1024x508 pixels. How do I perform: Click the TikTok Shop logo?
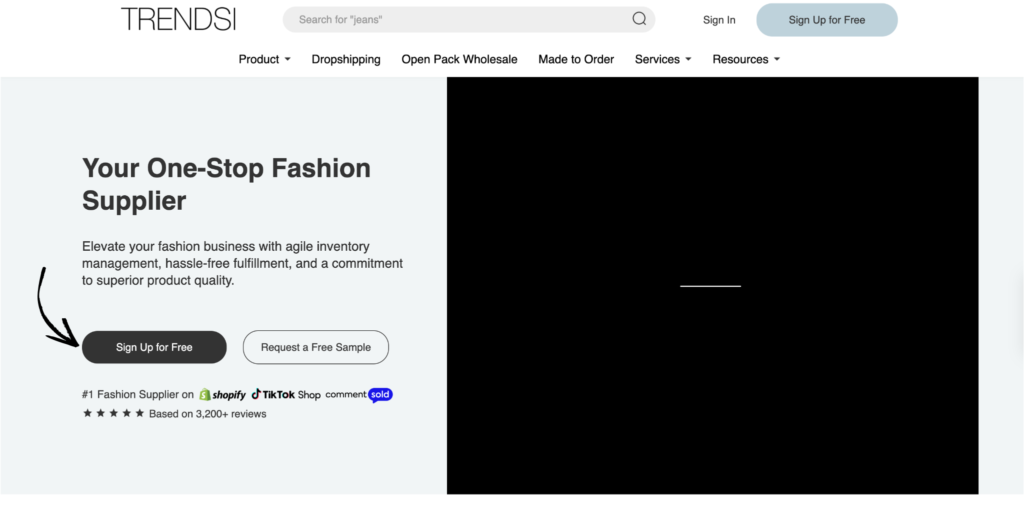[286, 394]
